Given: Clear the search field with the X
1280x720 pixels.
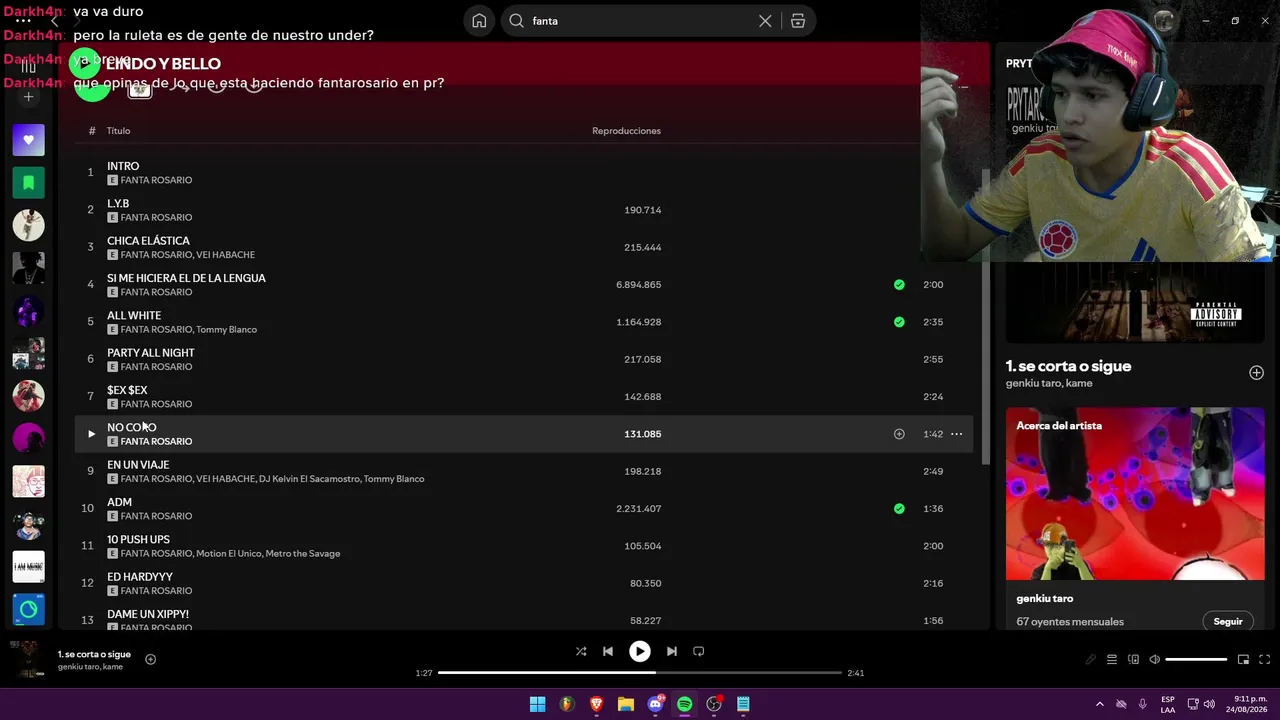Looking at the screenshot, I should tap(765, 21).
